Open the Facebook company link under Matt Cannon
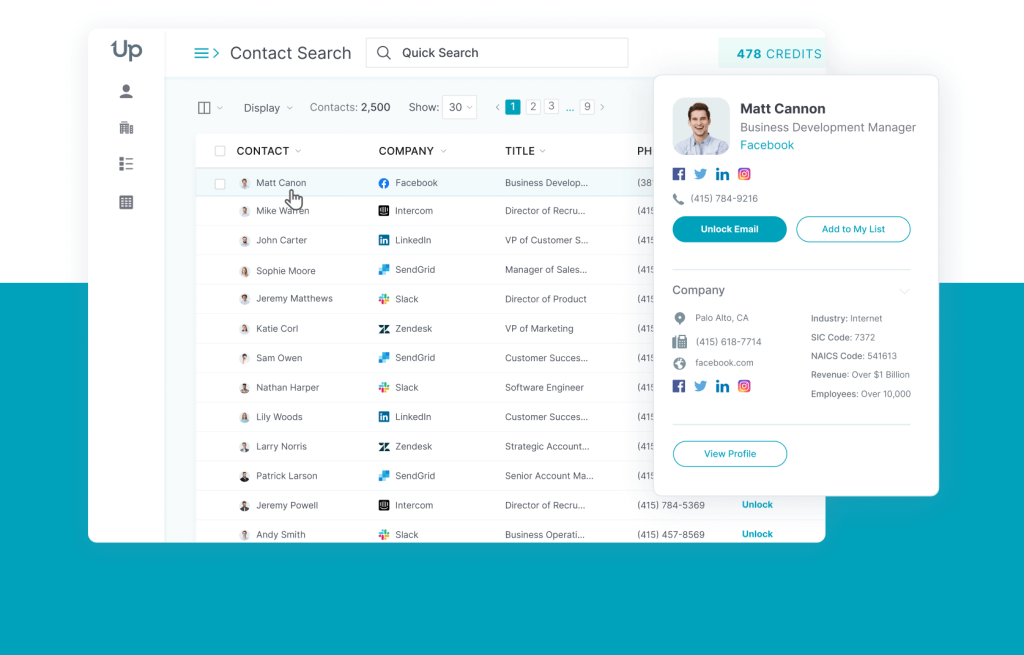1024x655 pixels. click(x=767, y=145)
